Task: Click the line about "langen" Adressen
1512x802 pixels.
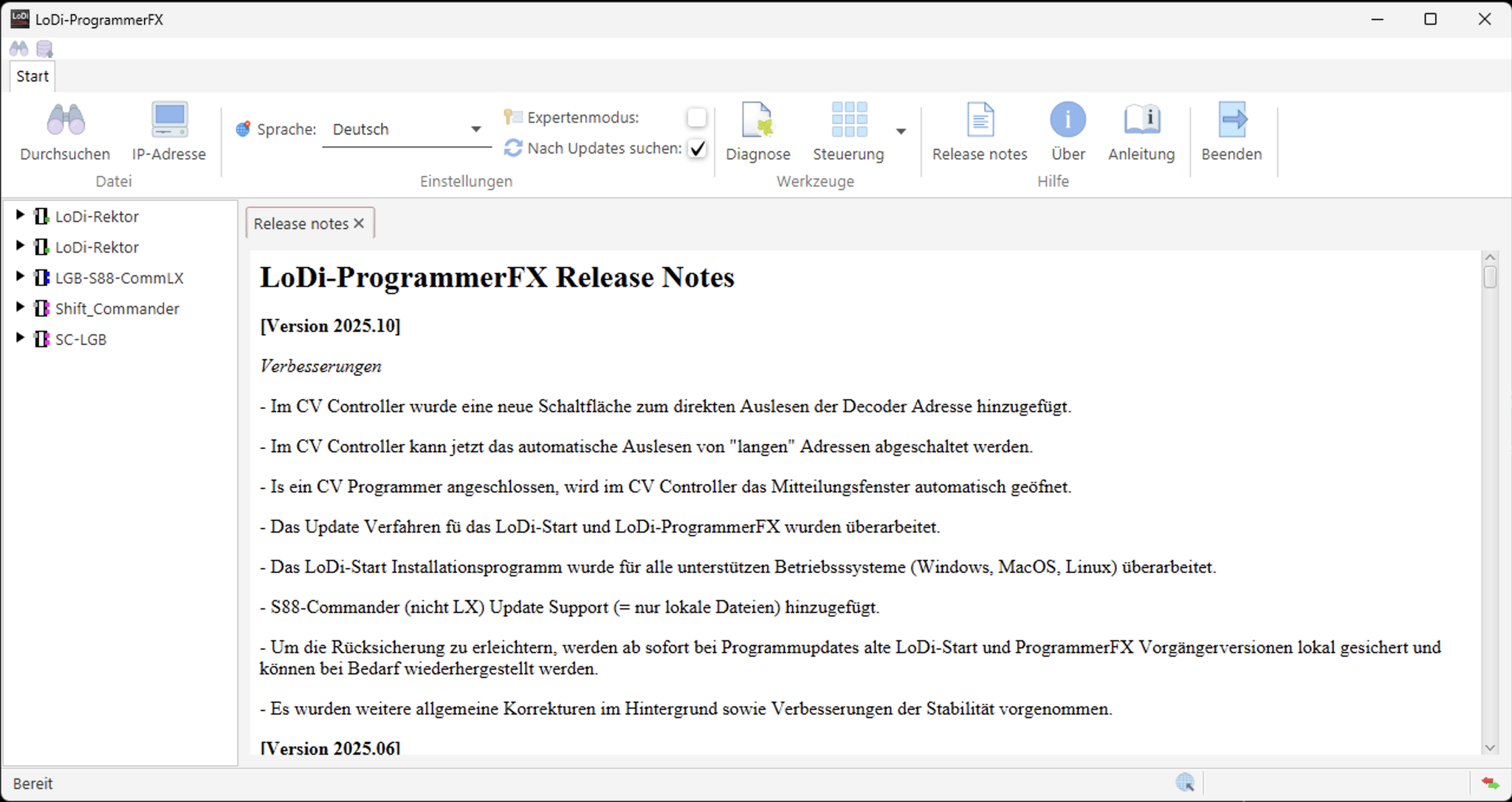Action: tap(646, 447)
